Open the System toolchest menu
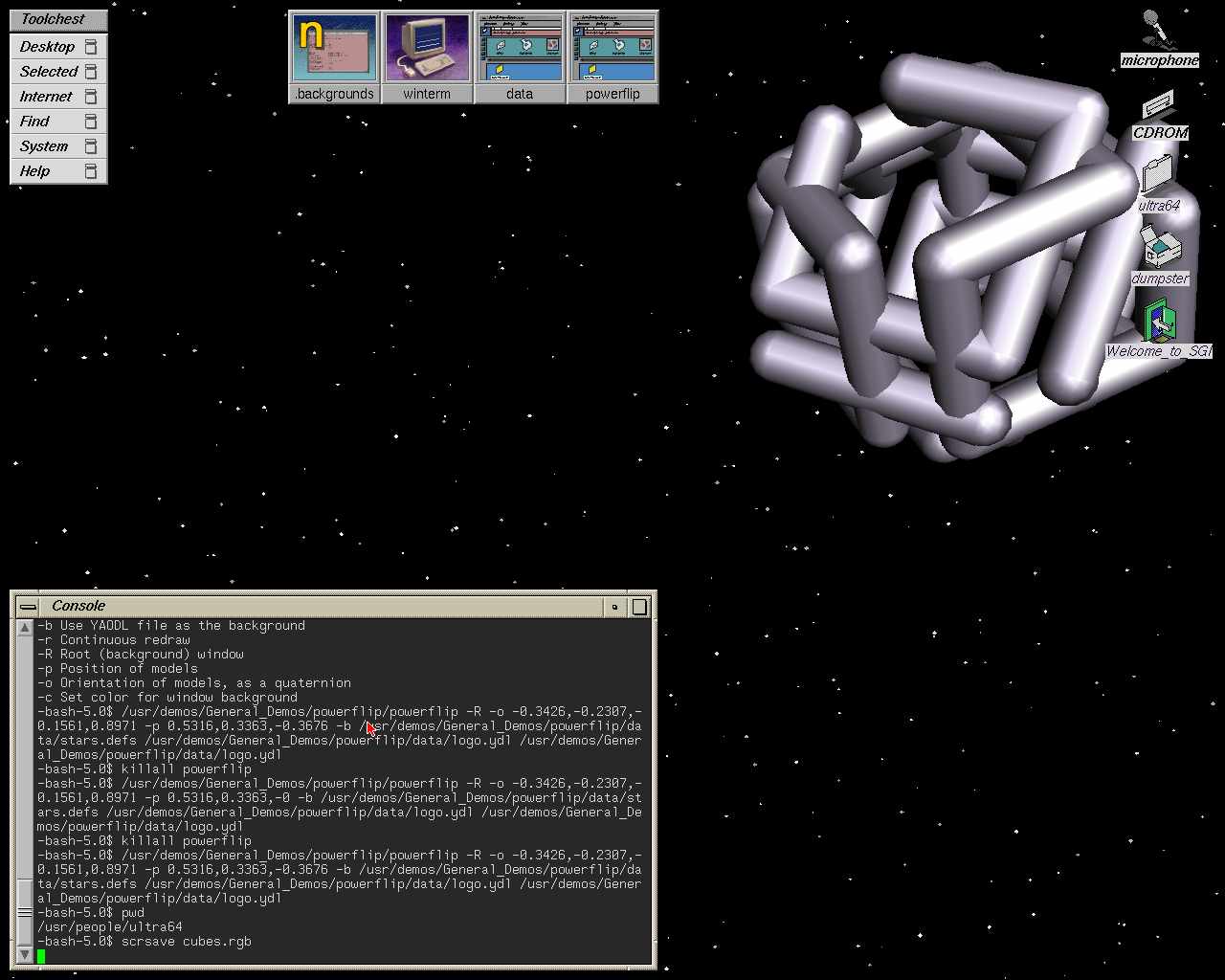 (58, 145)
